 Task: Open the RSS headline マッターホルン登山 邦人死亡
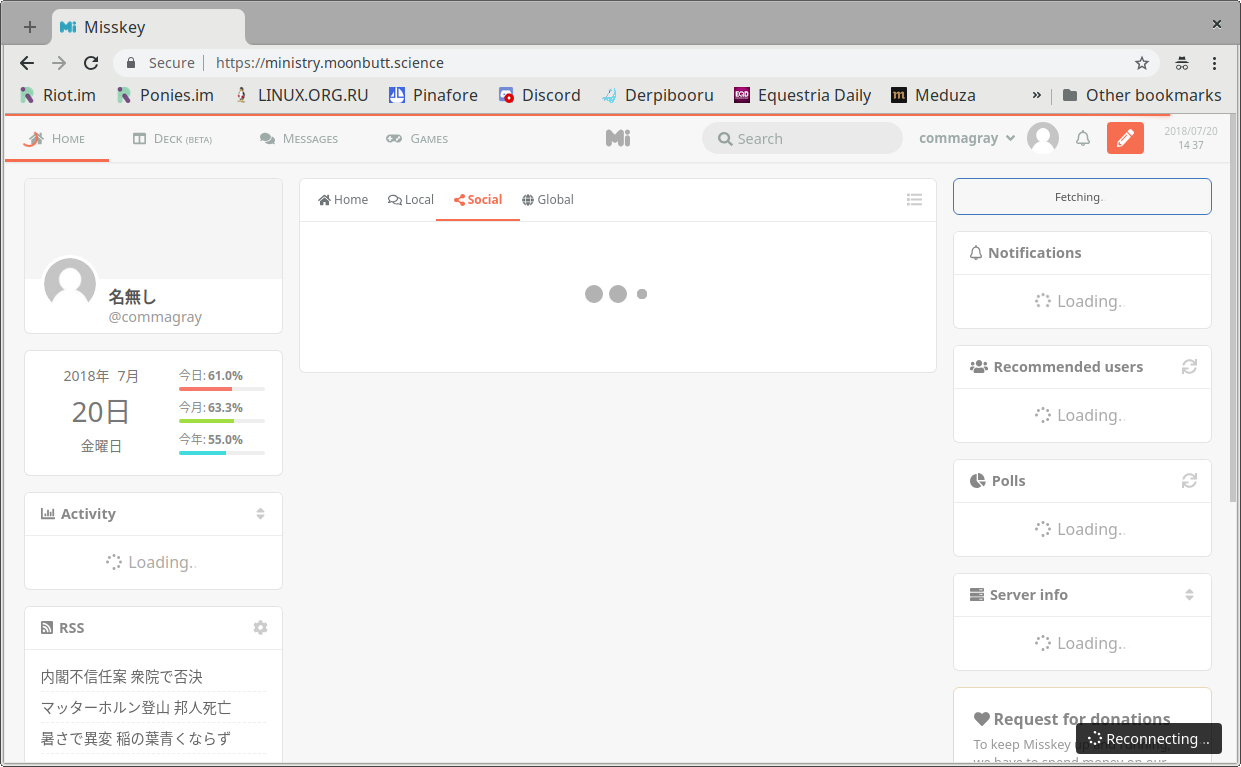(136, 708)
